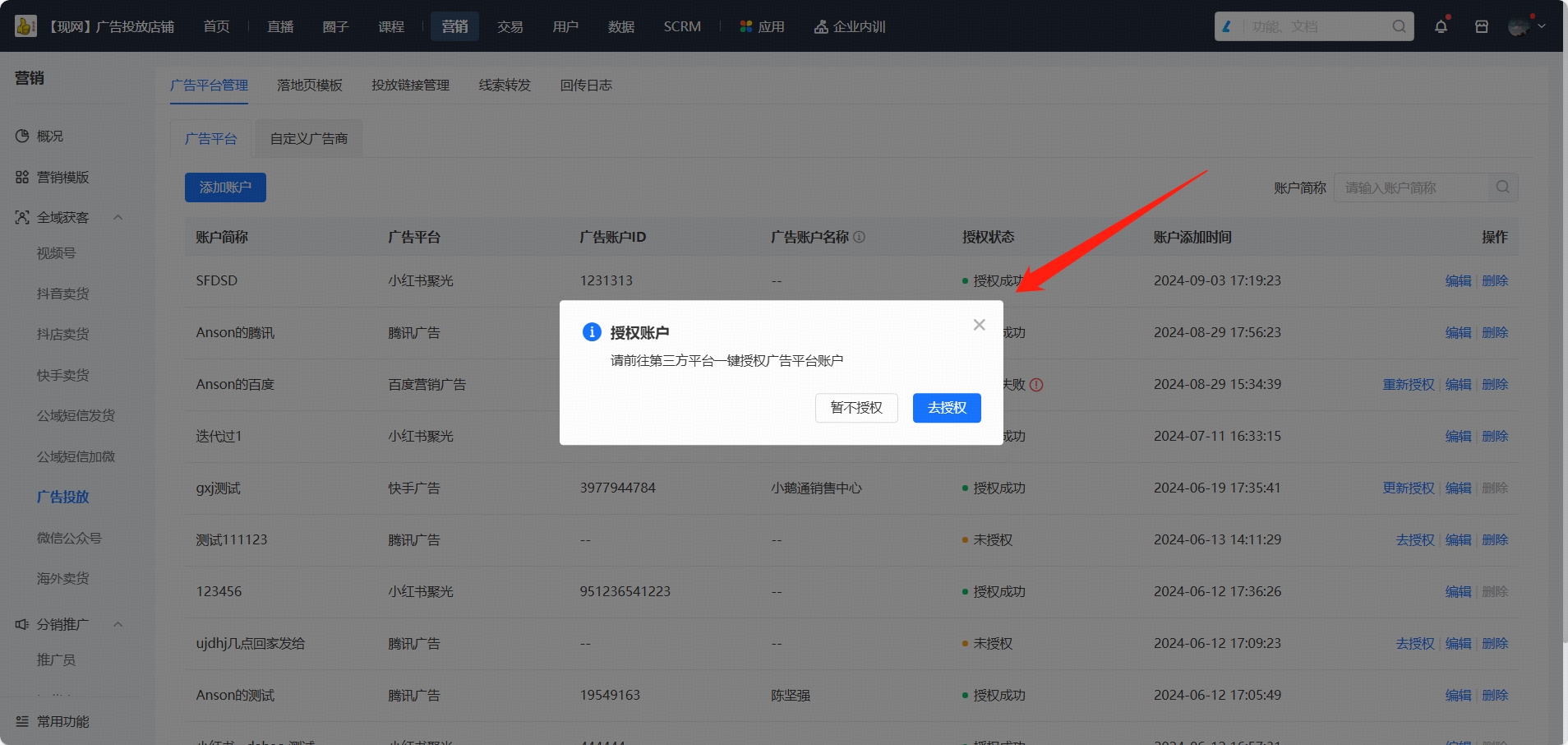Click 删除 for the SFDSD row
This screenshot has width=1568, height=745.
click(x=1495, y=280)
